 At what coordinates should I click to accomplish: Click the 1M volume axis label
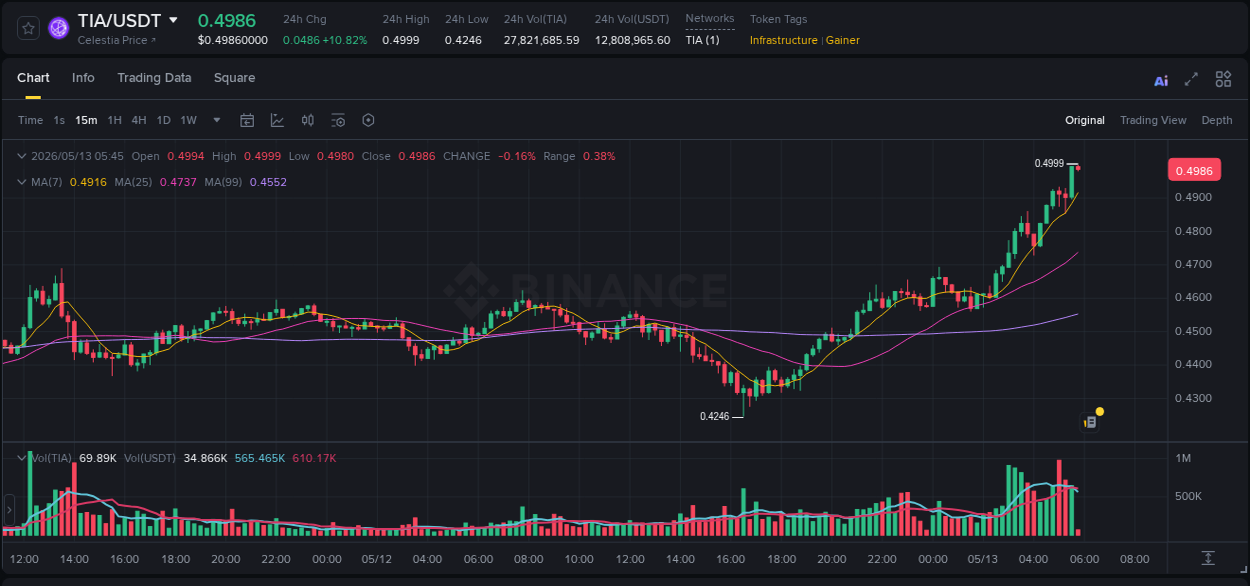pos(1183,458)
